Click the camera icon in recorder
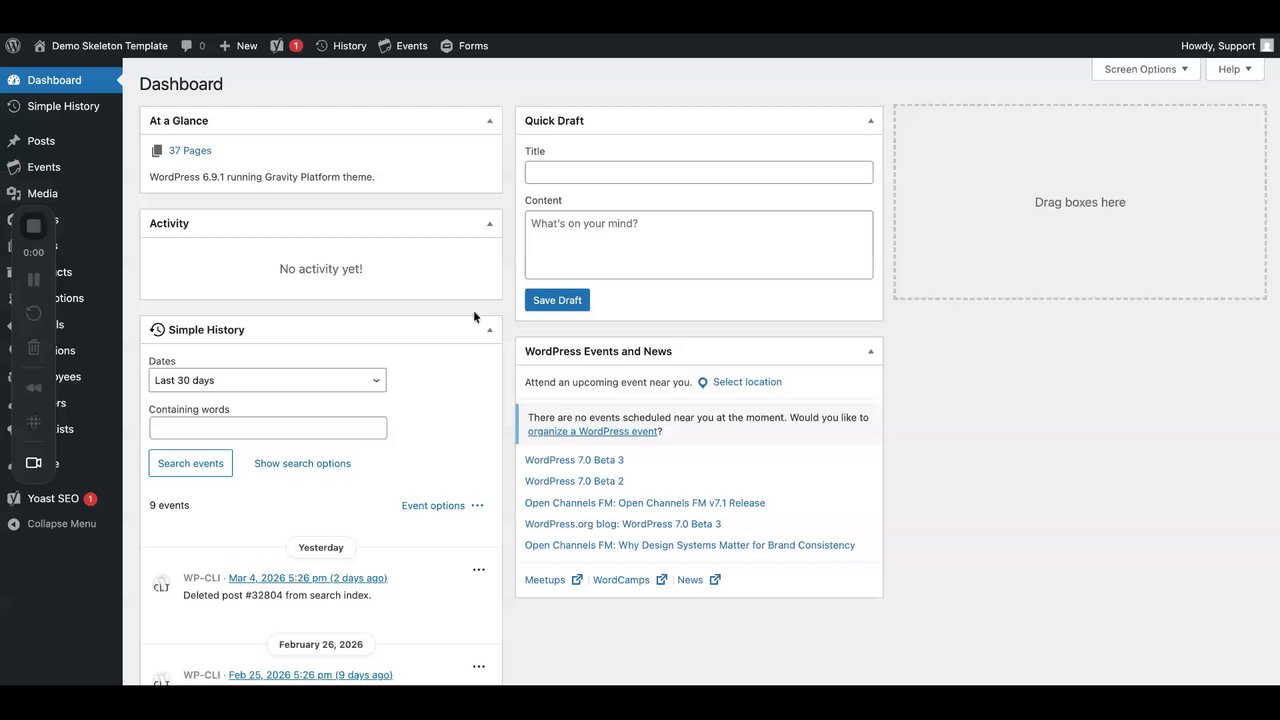The width and height of the screenshot is (1280, 720). click(33, 463)
